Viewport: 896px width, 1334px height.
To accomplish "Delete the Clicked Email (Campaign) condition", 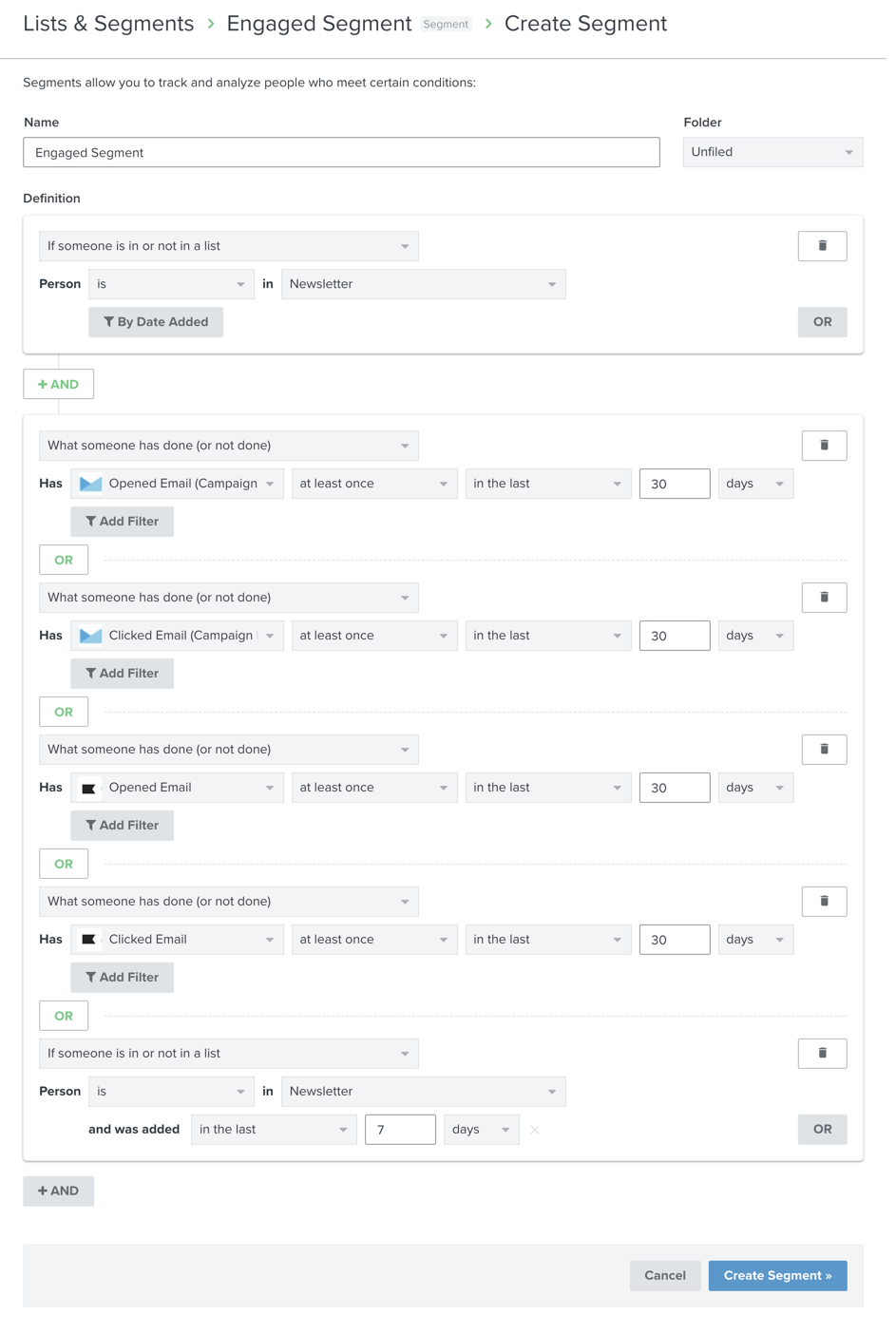I will pyautogui.click(x=823, y=597).
